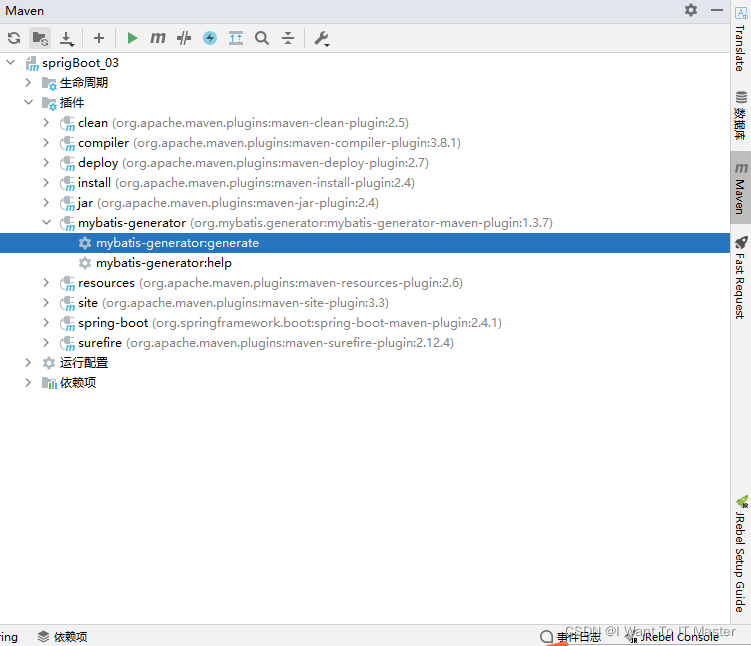Image resolution: width=751 pixels, height=646 pixels.
Task: Open the 依赖项 bottom tool tab
Action: (x=63, y=636)
